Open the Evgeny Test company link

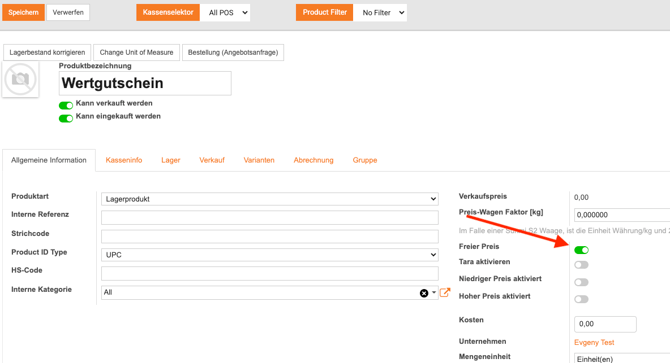click(x=594, y=343)
